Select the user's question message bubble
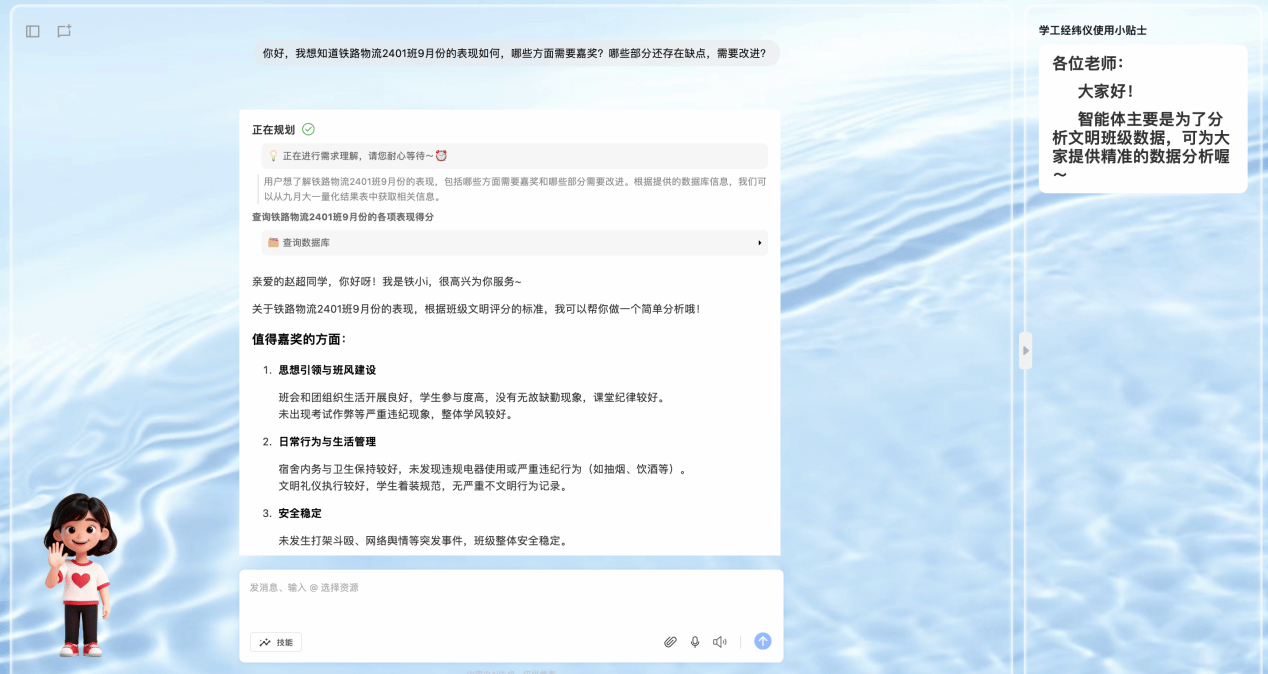 (514, 53)
